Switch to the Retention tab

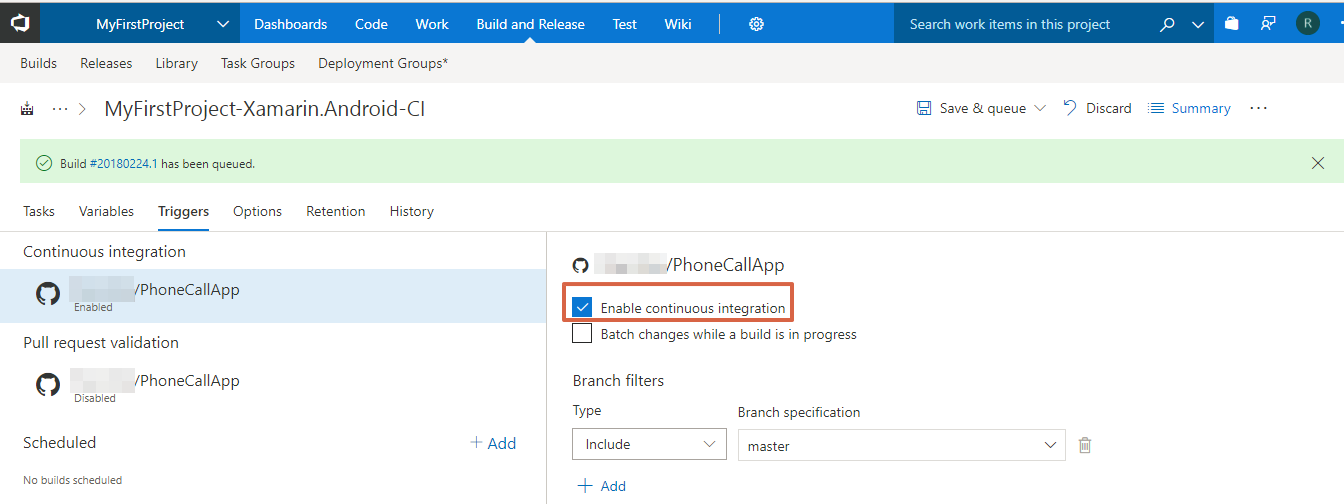click(336, 211)
